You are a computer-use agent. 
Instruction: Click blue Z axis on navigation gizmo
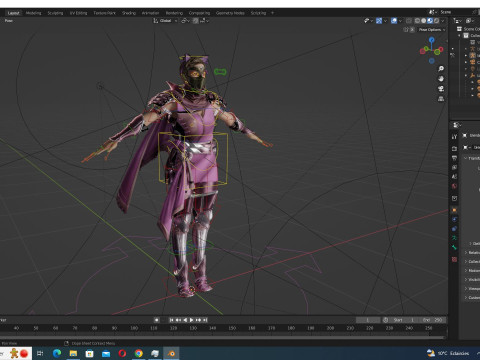click(x=432, y=40)
